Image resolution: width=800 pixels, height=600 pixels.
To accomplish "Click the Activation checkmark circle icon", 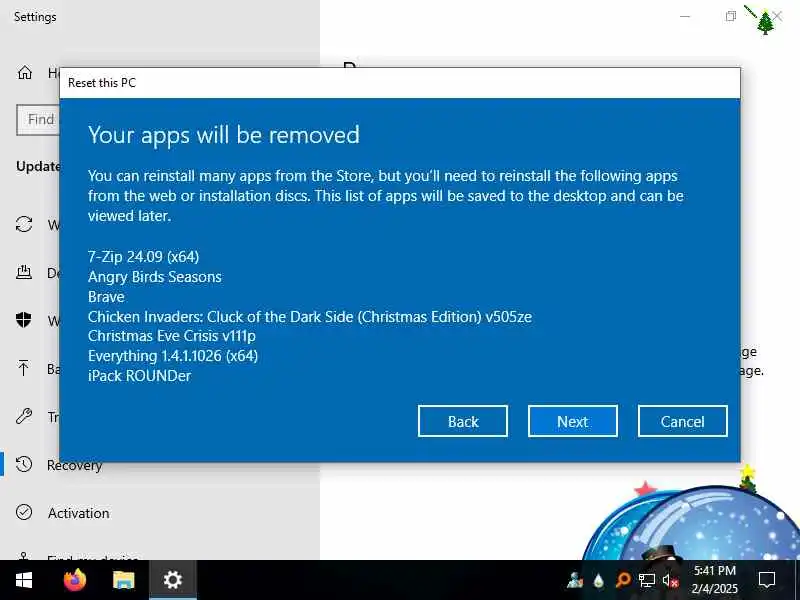I will point(24,512).
